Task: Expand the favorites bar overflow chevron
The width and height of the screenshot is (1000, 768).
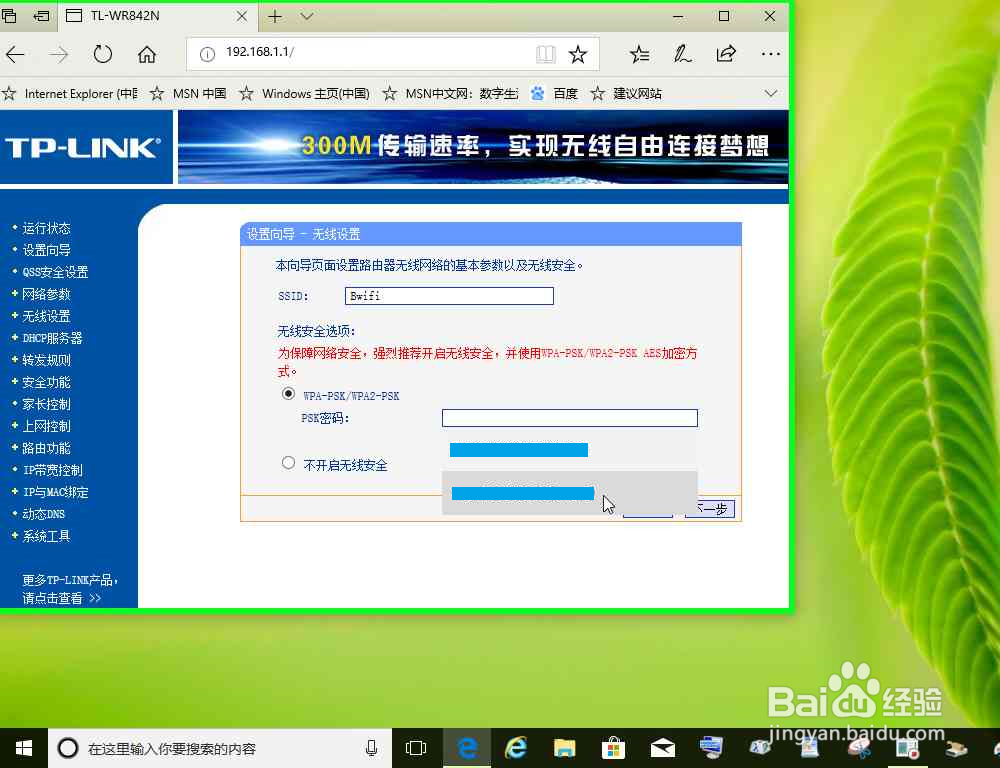Action: click(771, 93)
